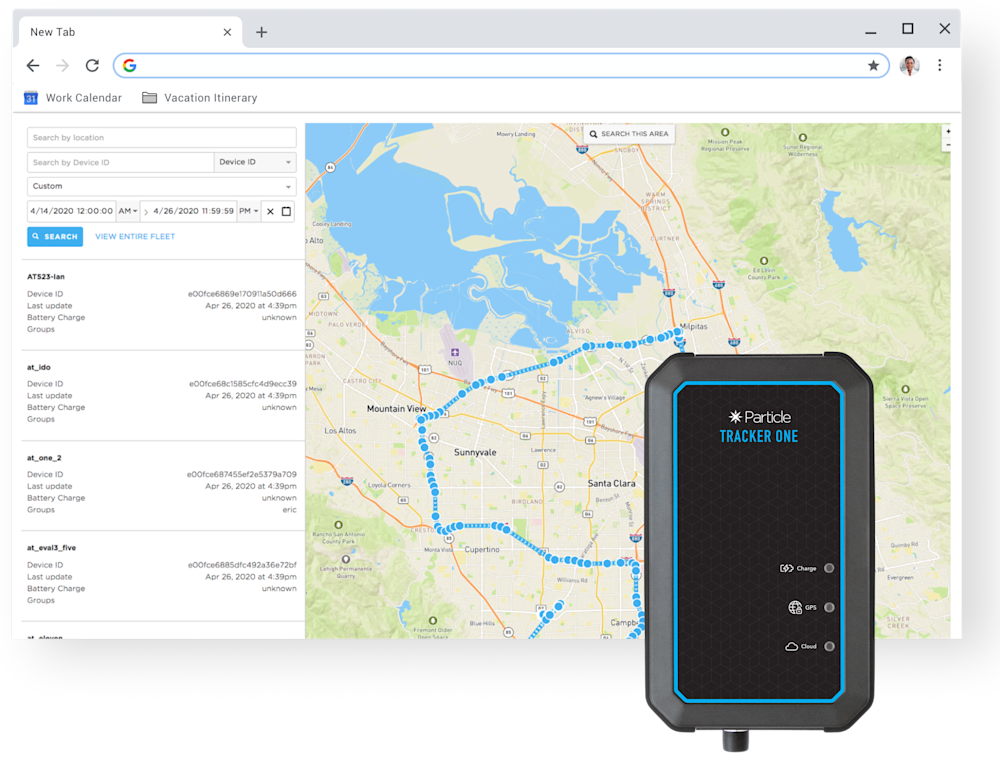
Task: Edit the start date 4/14/2020 12:00:00
Action: [71, 211]
